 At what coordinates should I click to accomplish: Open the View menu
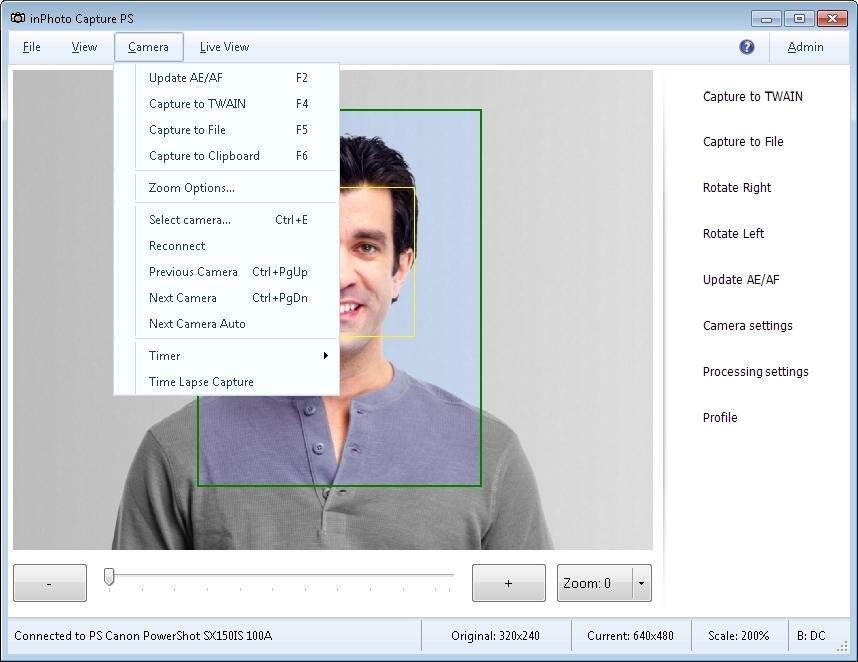(x=85, y=47)
